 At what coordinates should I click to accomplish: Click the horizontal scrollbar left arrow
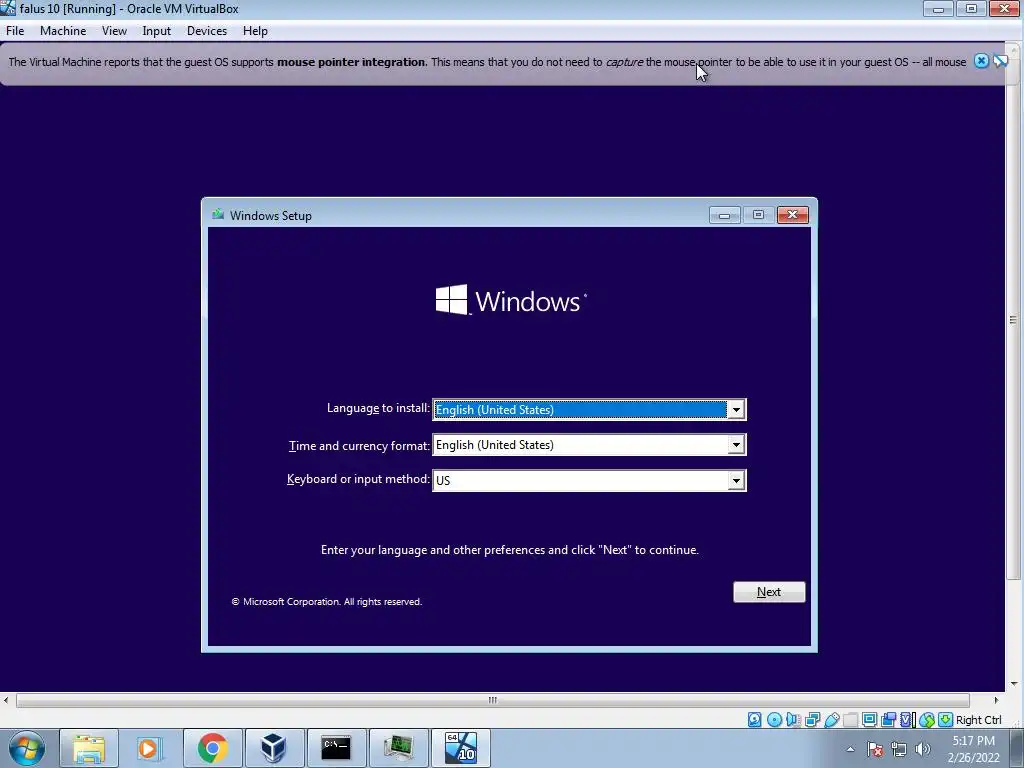click(6, 700)
